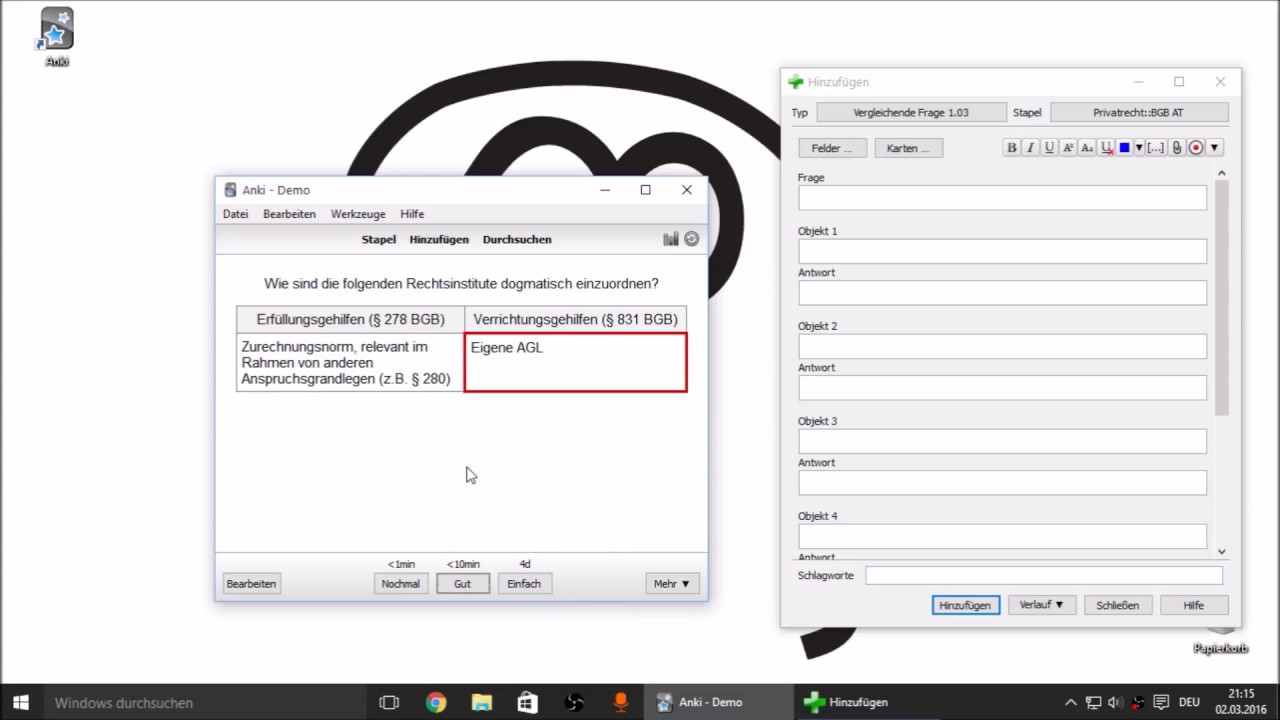
Task: Toggle bold formatting in Hinzufügen toolbar
Action: tap(1012, 148)
